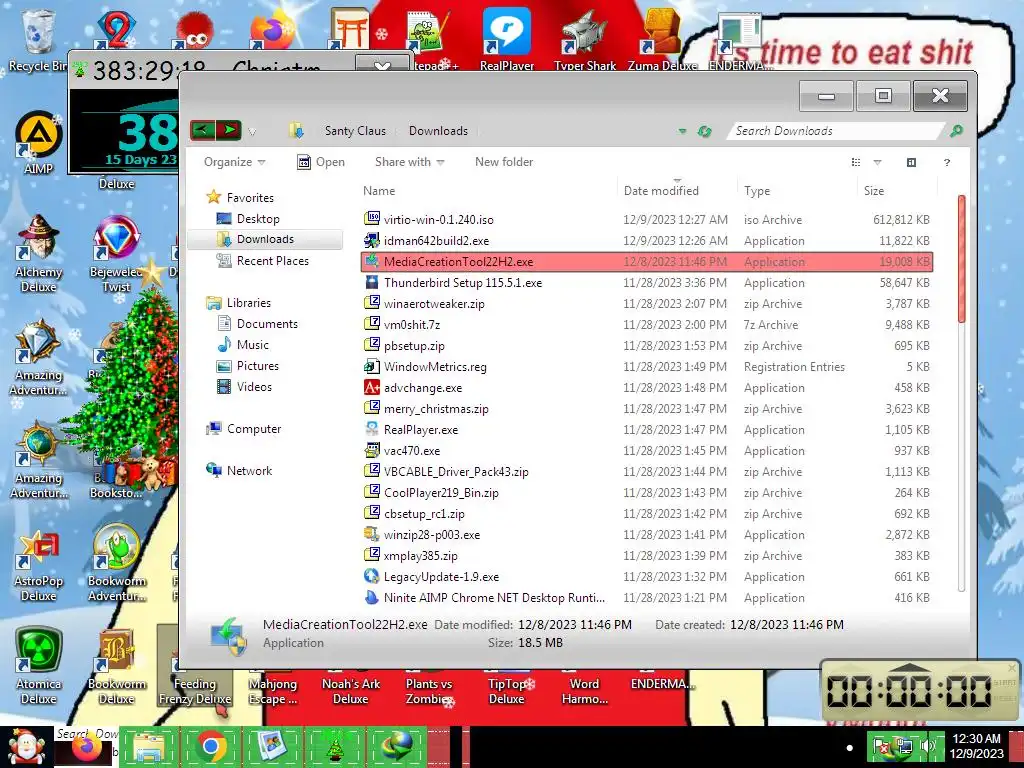The height and width of the screenshot is (768, 1024).
Task: Click the LegacyUpdate-1.9.exe file icon
Action: (372, 576)
